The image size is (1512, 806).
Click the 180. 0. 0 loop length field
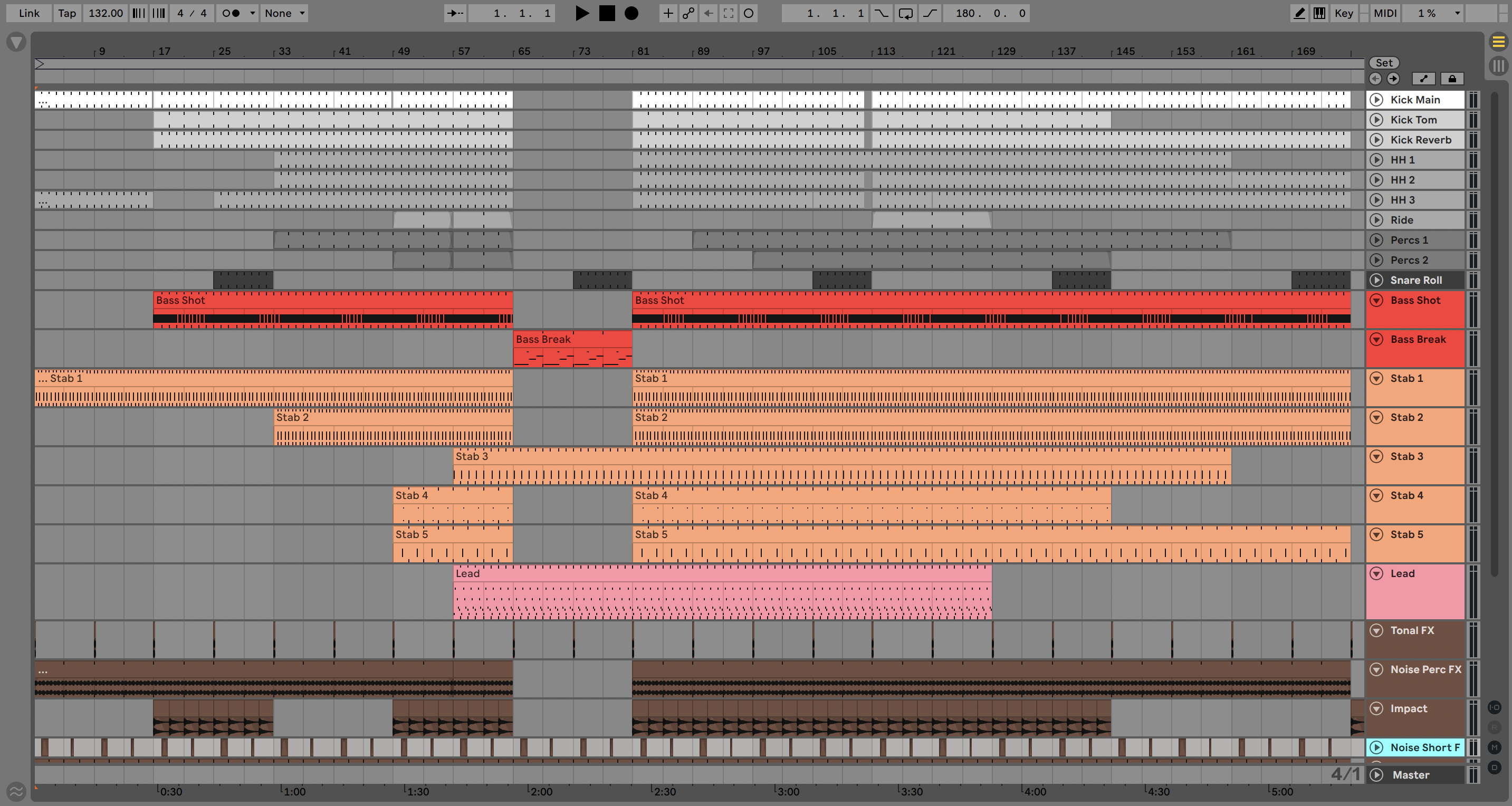pyautogui.click(x=986, y=13)
